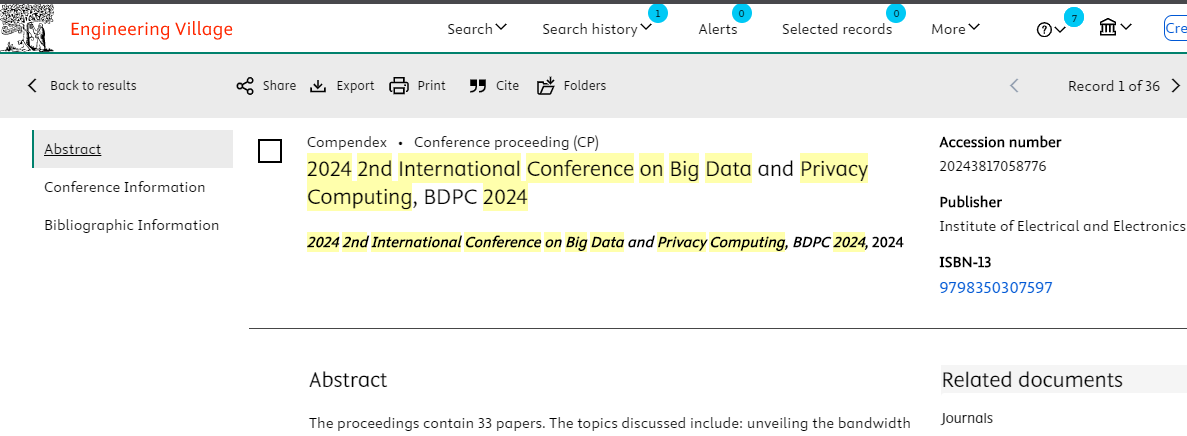This screenshot has width=1187, height=436.
Task: Click the Abstract heading above the summary
Action: (348, 379)
